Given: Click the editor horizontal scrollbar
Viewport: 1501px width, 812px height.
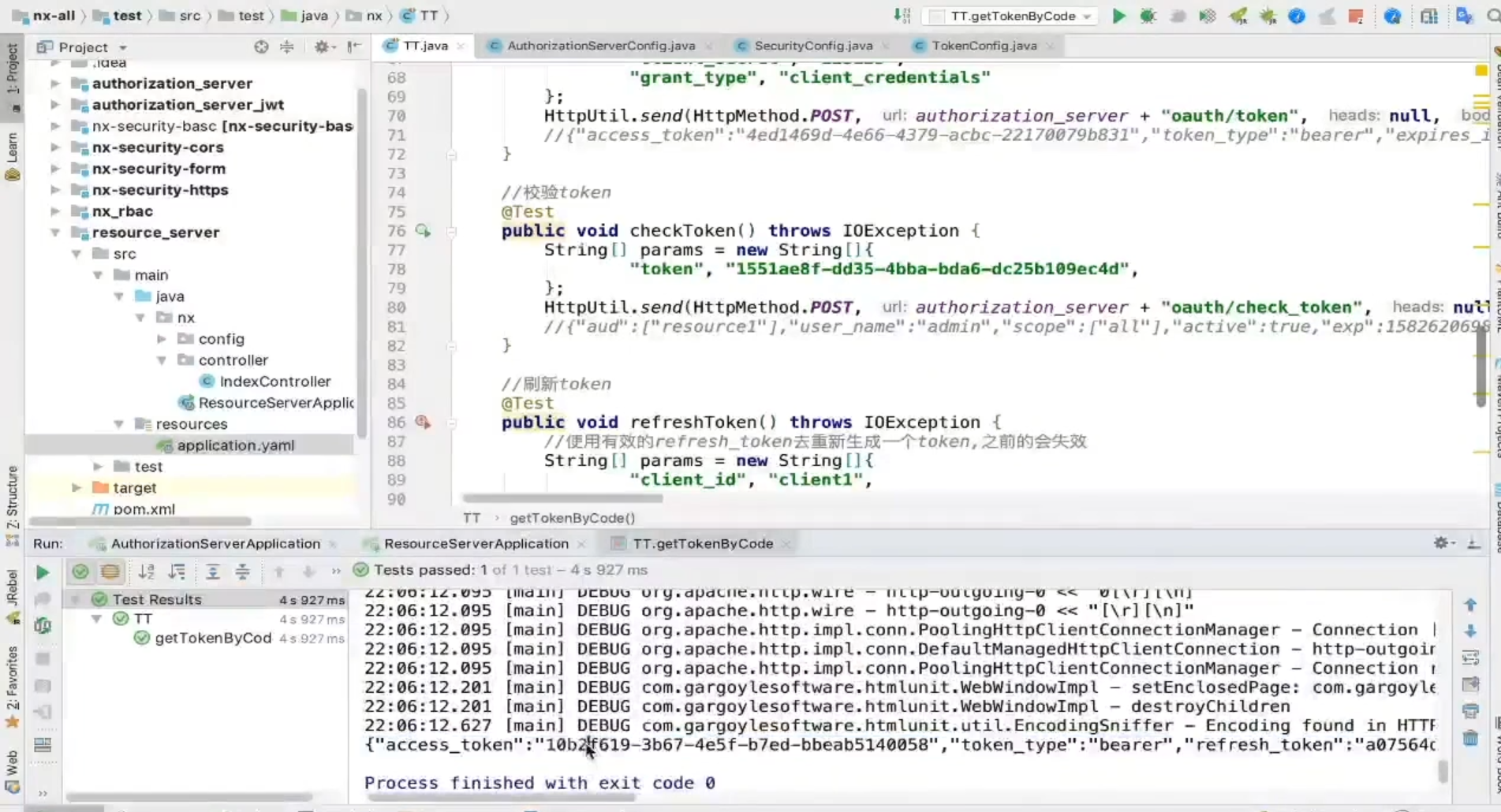Looking at the screenshot, I should click(x=562, y=498).
